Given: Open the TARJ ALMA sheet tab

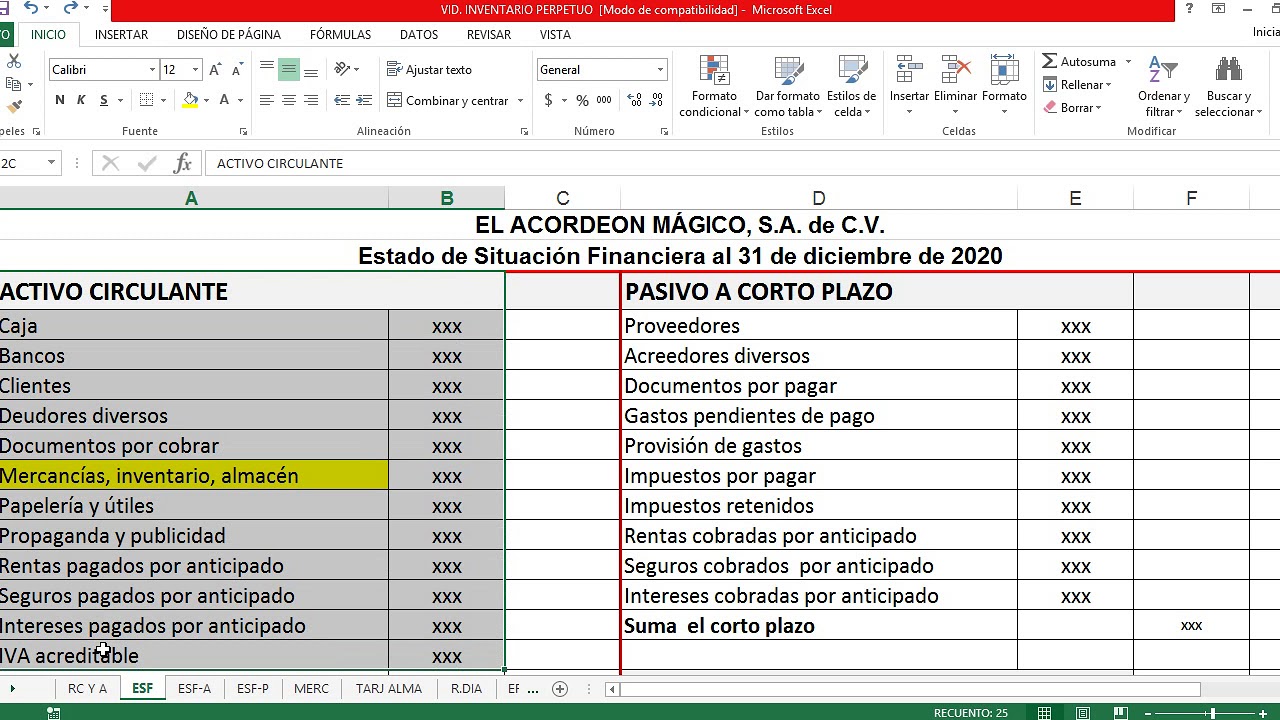Looking at the screenshot, I should [389, 689].
